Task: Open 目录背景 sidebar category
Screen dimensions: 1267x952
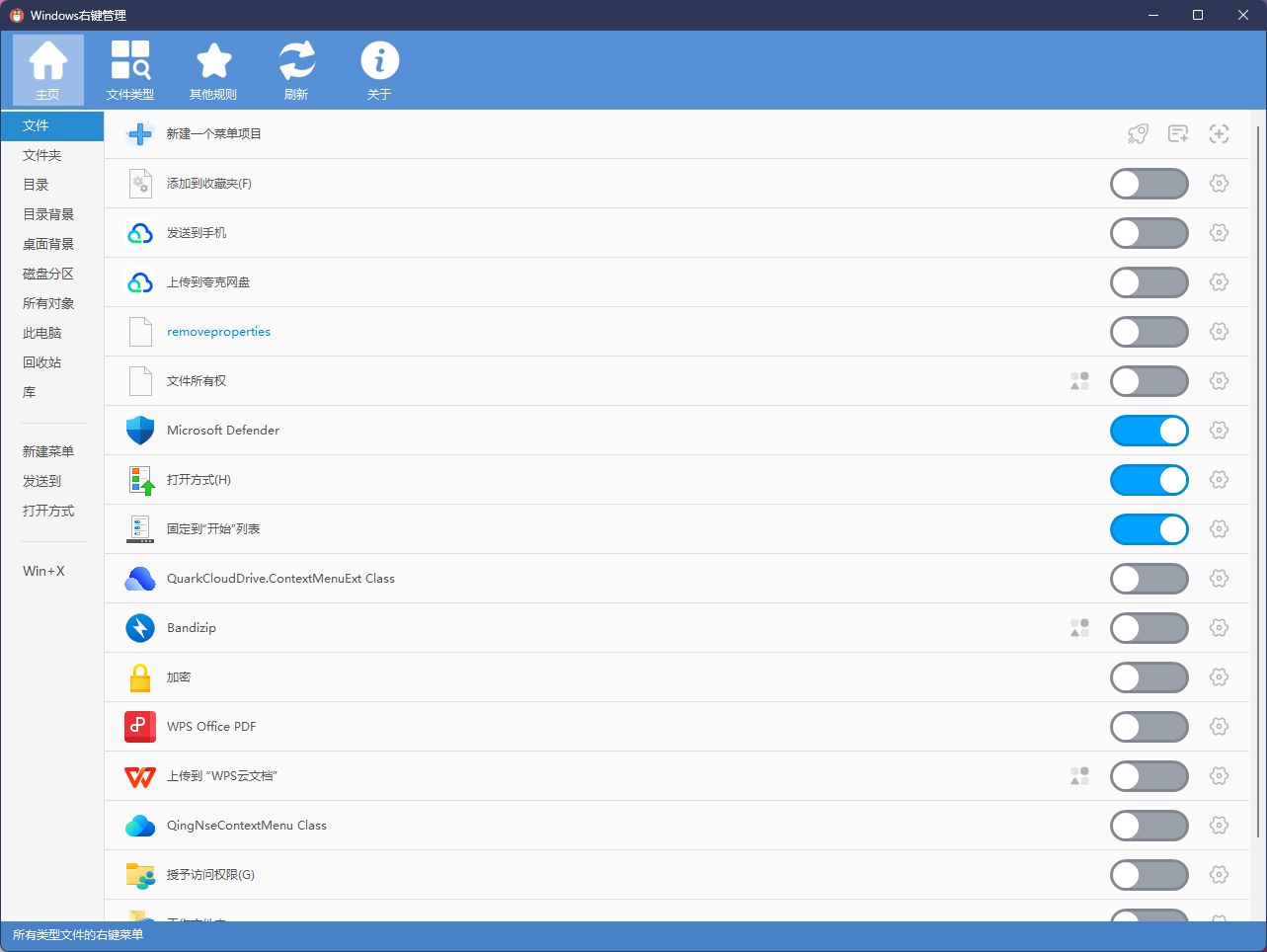Action: coord(51,214)
